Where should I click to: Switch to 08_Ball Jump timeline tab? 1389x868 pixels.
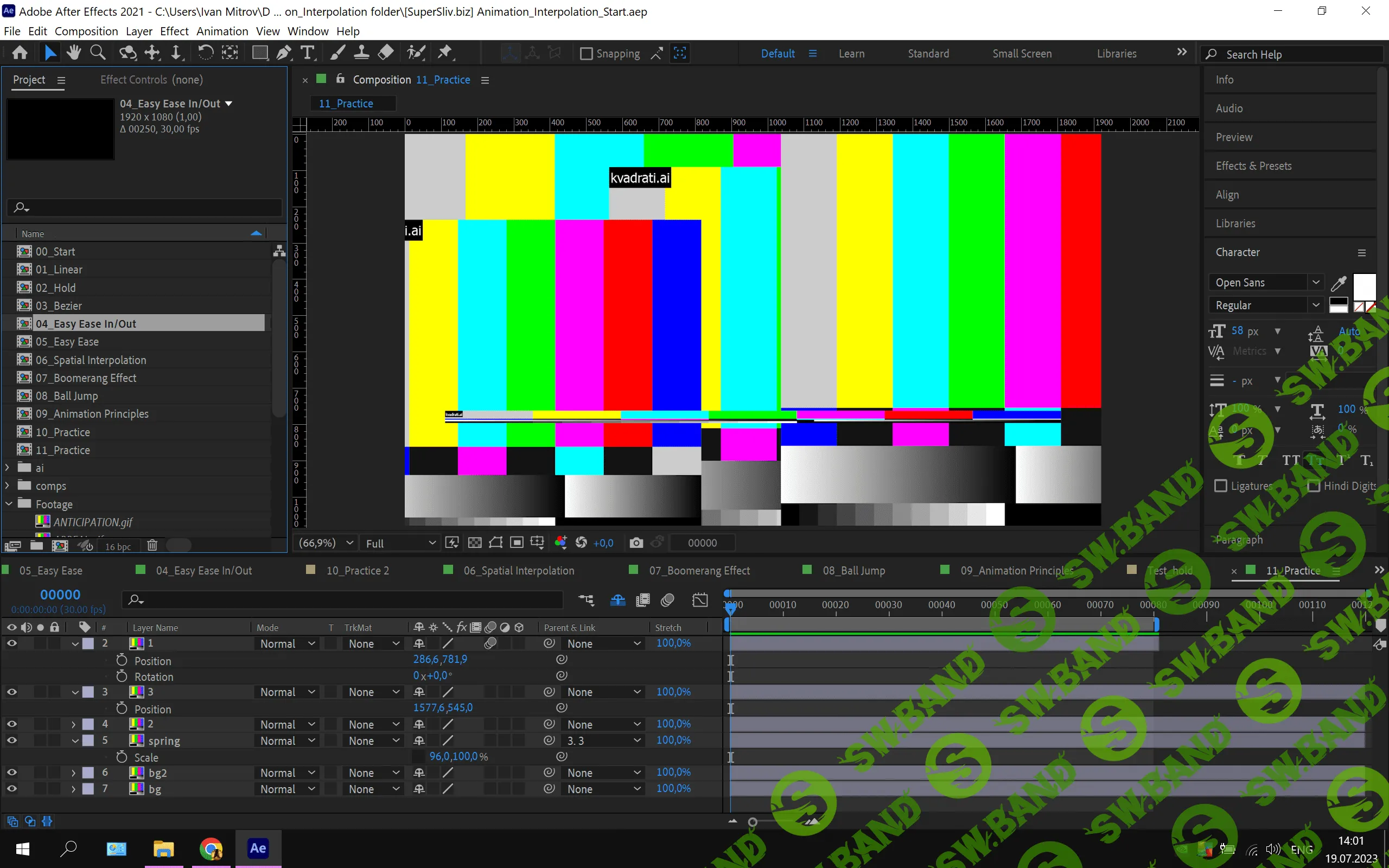853,571
